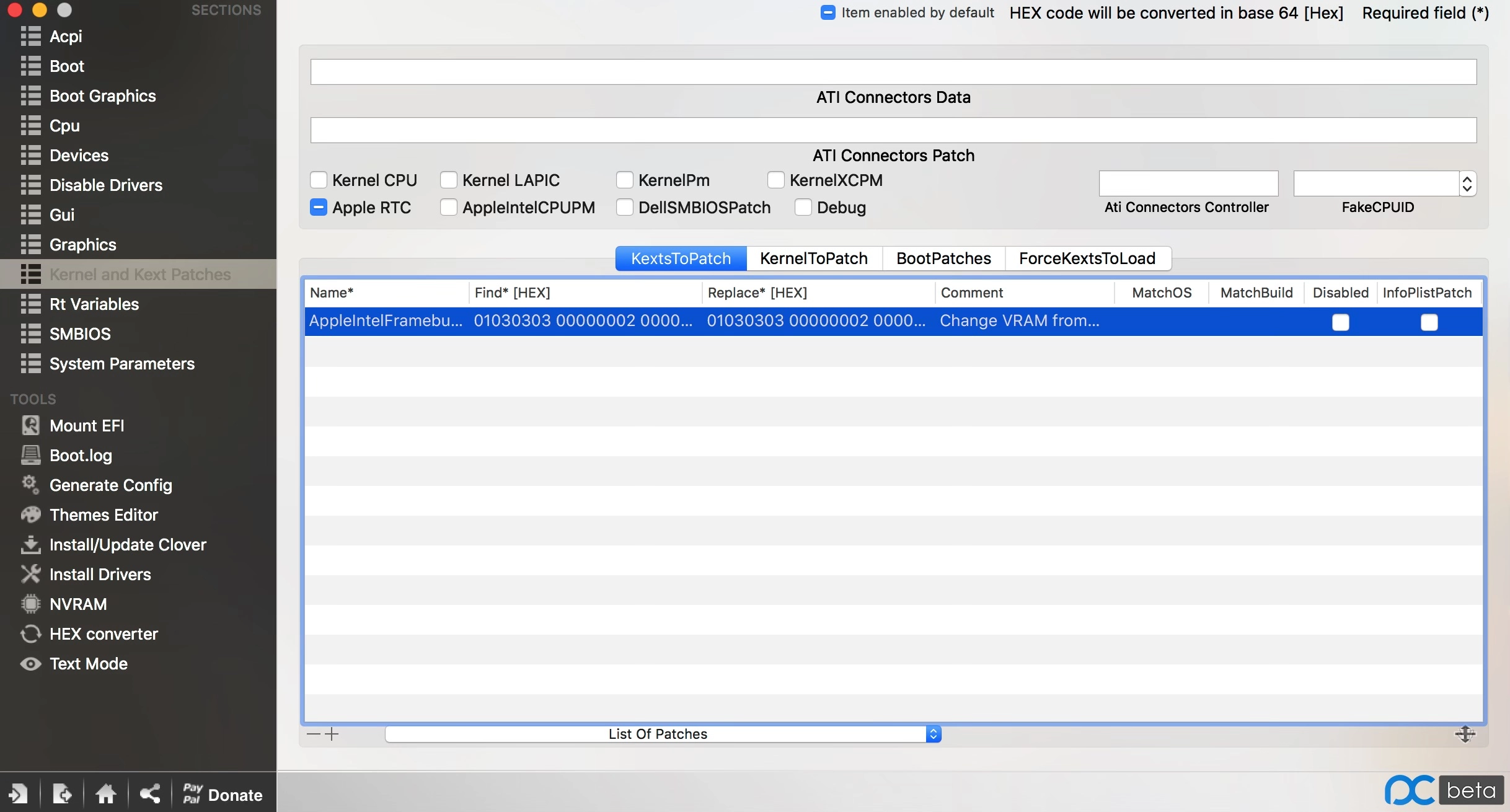This screenshot has height=812, width=1510.
Task: Remove selected patch with minus button
Action: [314, 734]
